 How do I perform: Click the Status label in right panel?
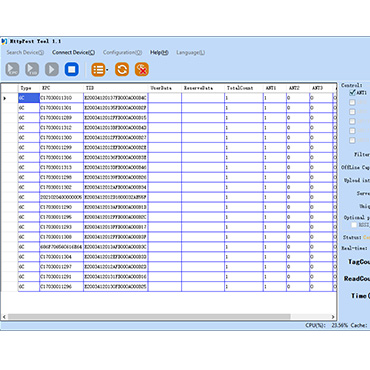coord(352,237)
